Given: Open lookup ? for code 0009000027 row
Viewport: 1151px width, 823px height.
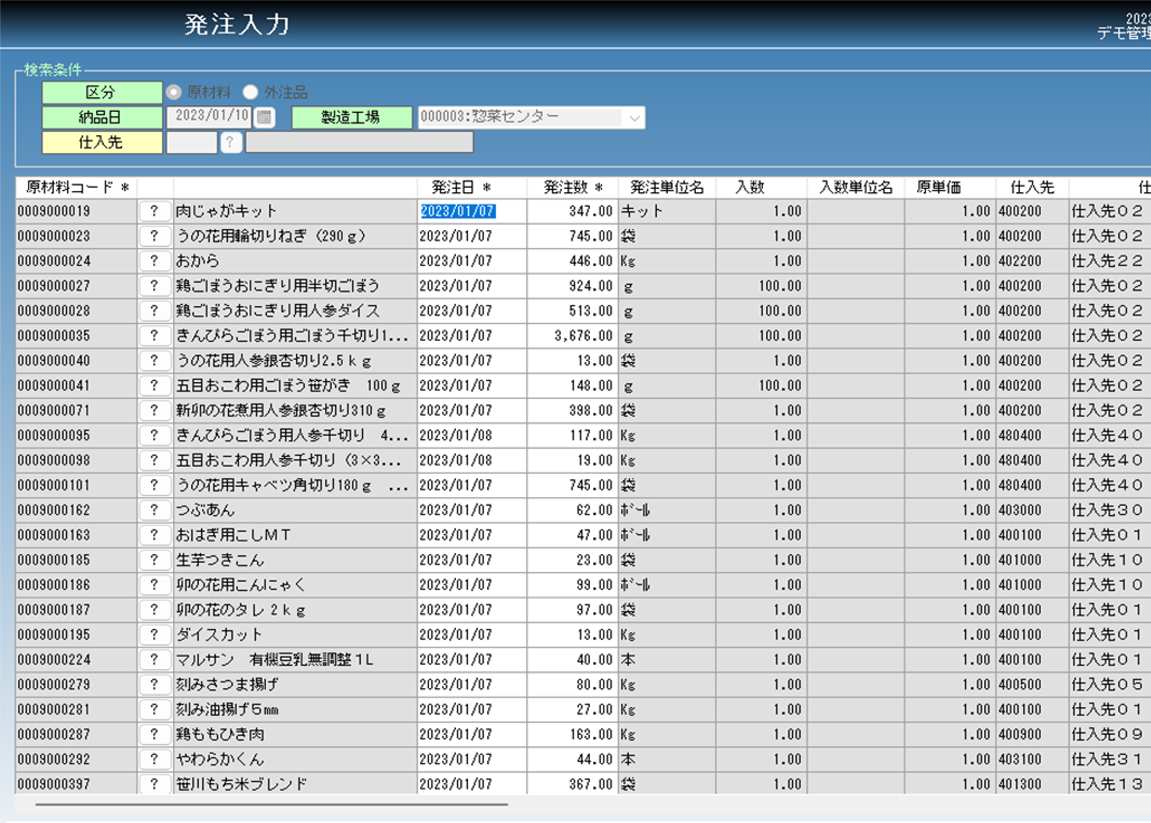Looking at the screenshot, I should click(154, 286).
